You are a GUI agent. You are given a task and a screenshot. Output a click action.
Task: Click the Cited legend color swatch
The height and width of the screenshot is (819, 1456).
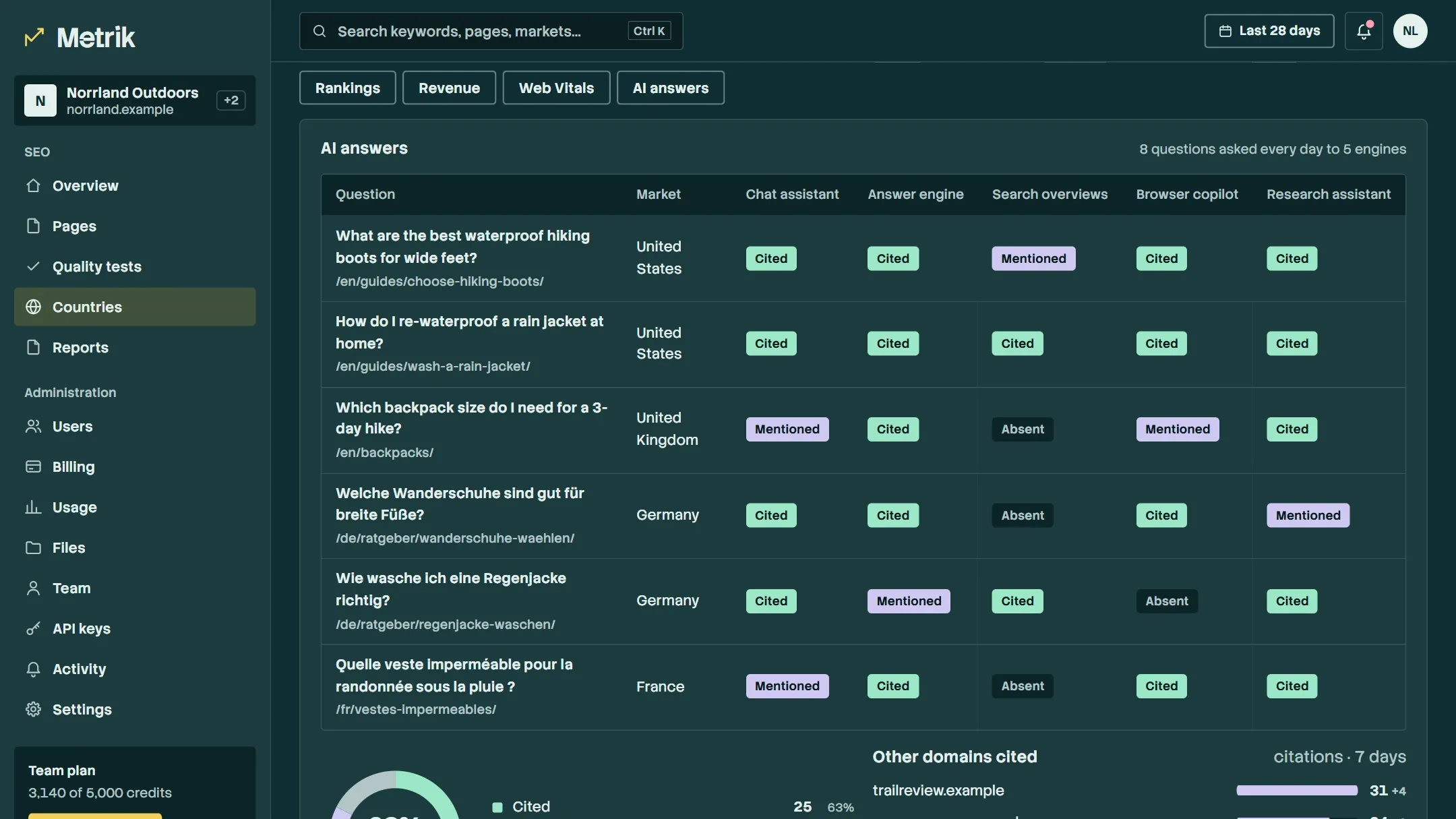coord(497,807)
